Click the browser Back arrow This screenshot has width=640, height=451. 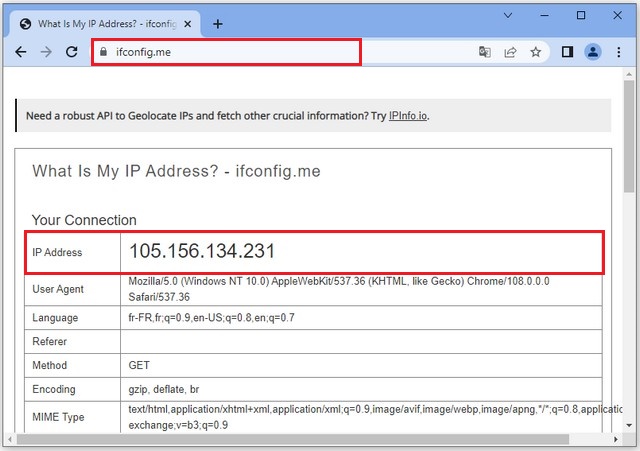(21, 52)
